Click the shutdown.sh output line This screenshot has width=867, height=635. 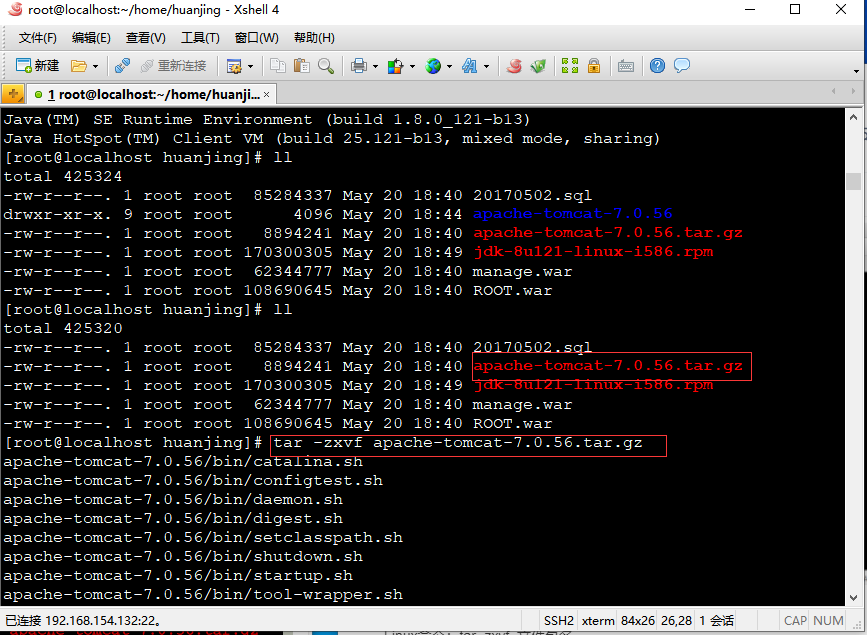[183, 557]
